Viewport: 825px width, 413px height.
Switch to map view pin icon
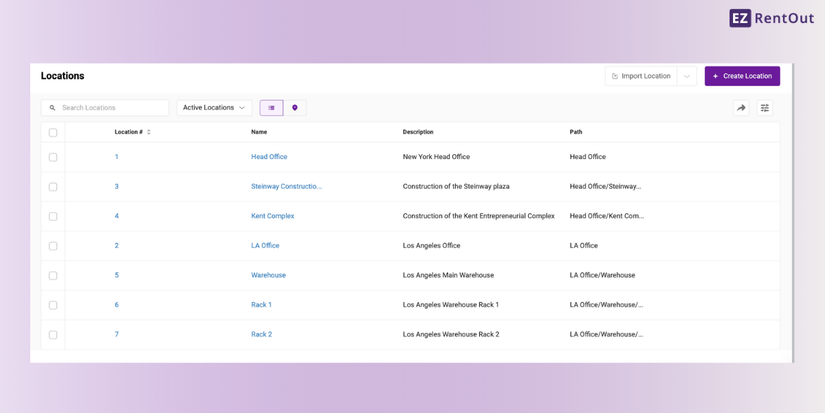[x=295, y=108]
